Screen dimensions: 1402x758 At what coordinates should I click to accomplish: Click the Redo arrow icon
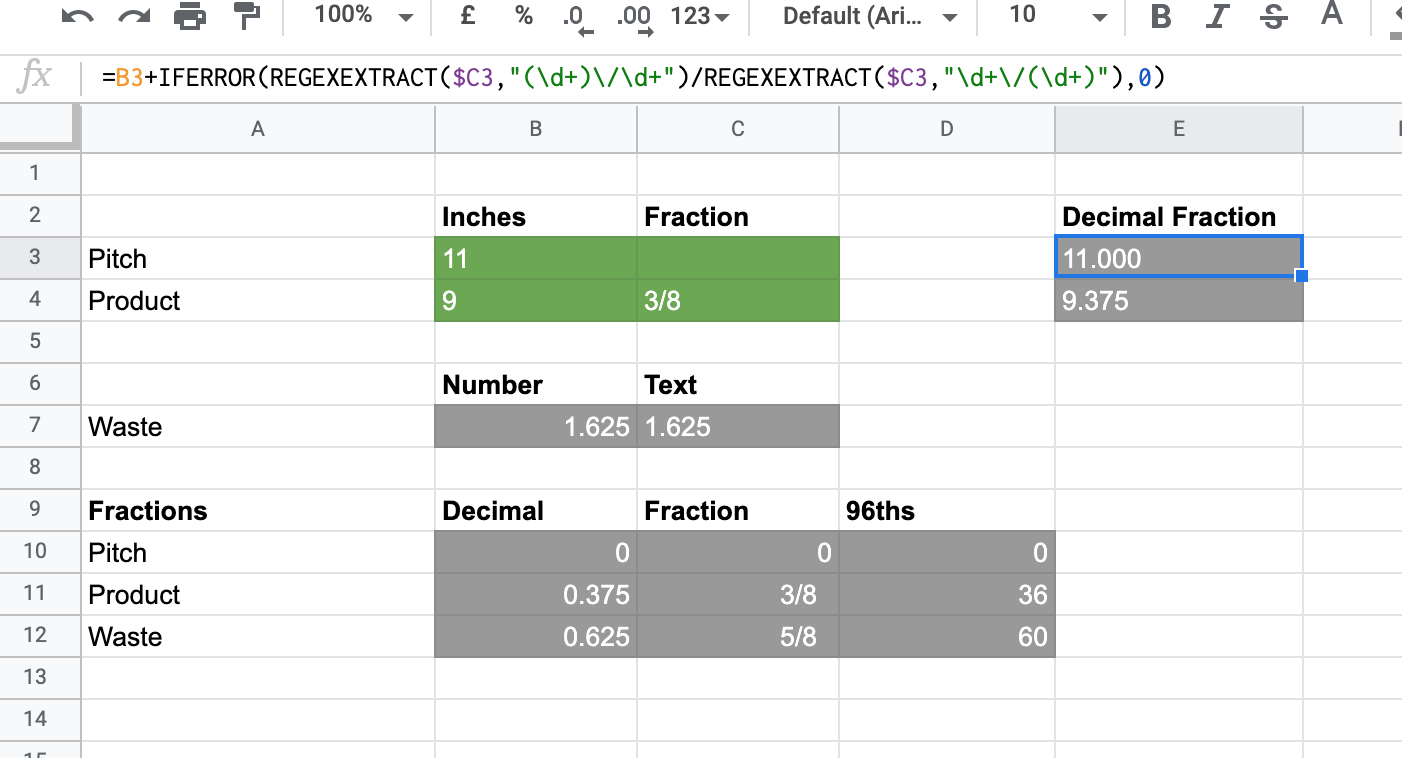[133, 16]
